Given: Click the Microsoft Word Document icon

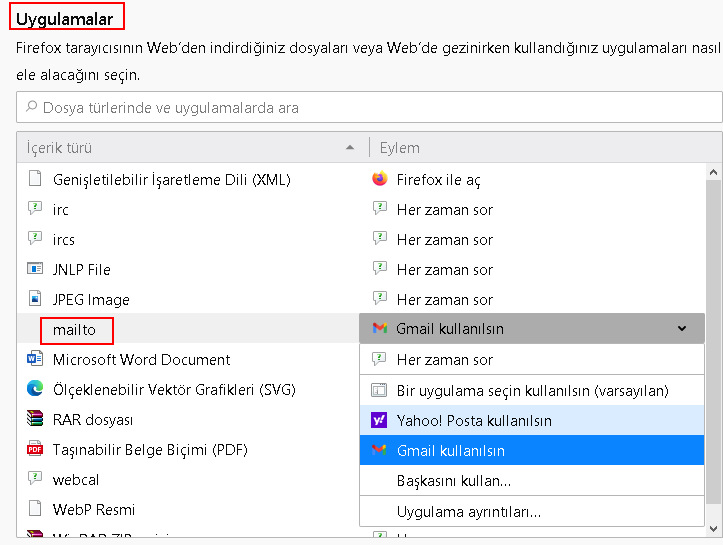Looking at the screenshot, I should point(35,360).
